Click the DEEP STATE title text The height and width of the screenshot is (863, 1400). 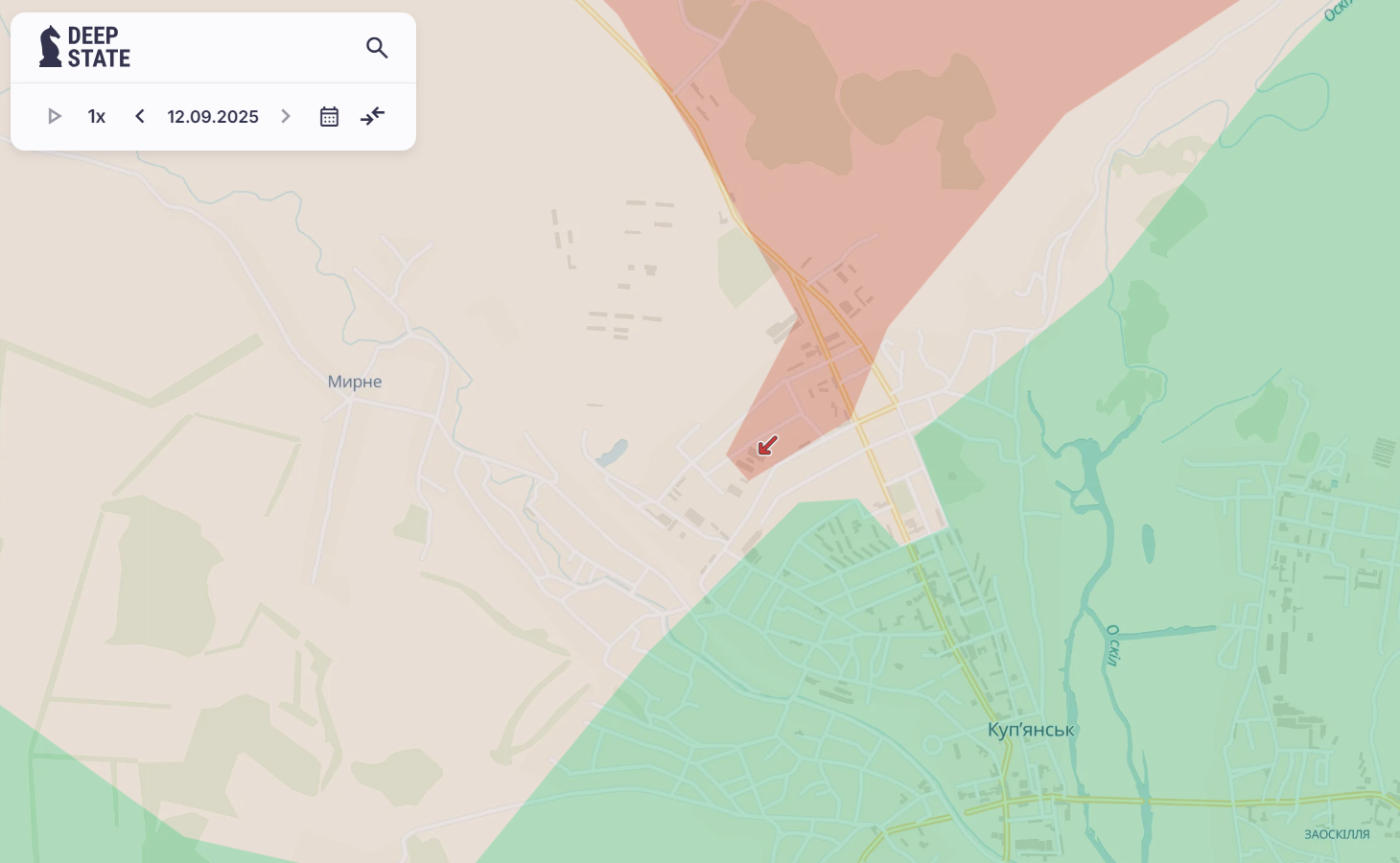(99, 47)
